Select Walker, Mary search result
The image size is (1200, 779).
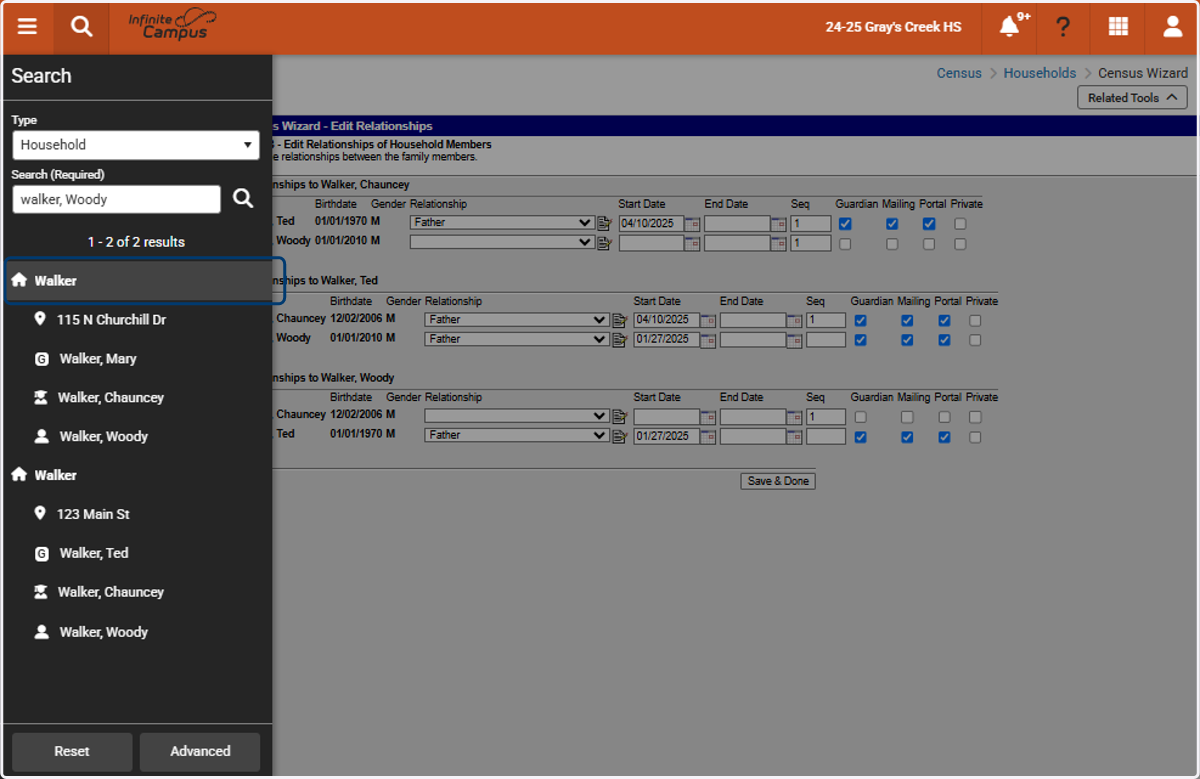coord(98,358)
